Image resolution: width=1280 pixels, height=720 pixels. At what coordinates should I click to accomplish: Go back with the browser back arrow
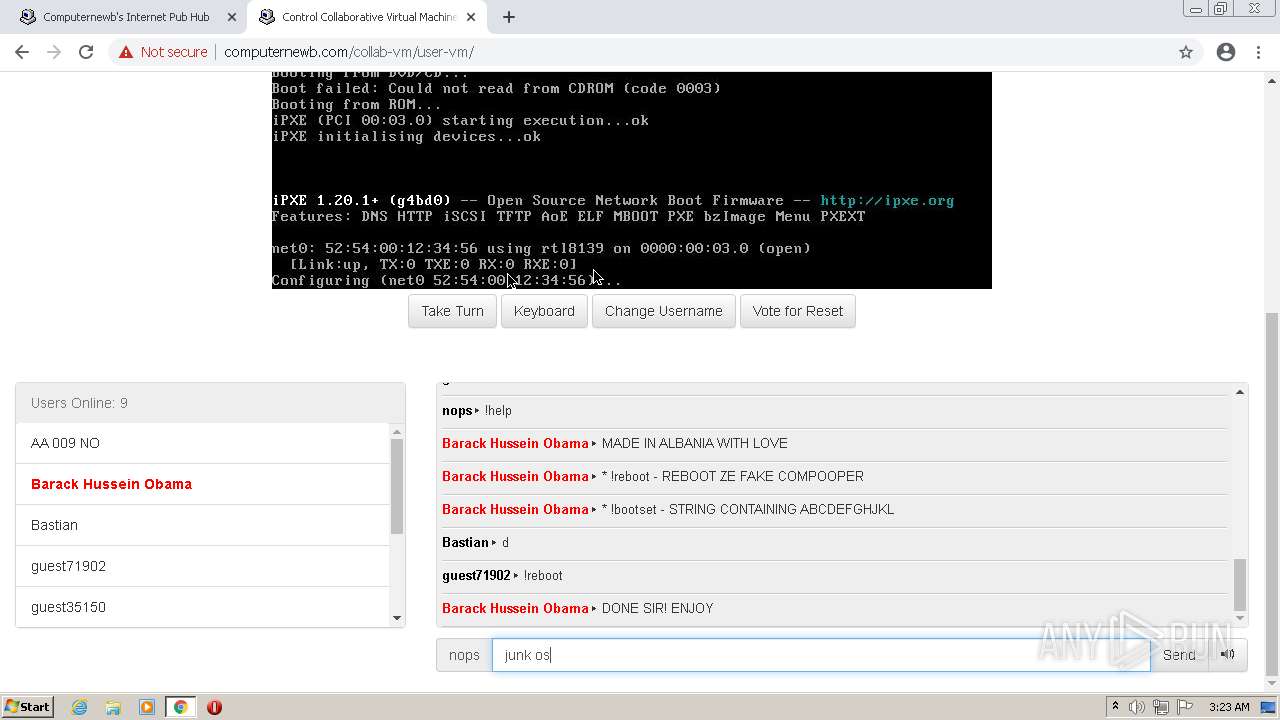[x=22, y=52]
